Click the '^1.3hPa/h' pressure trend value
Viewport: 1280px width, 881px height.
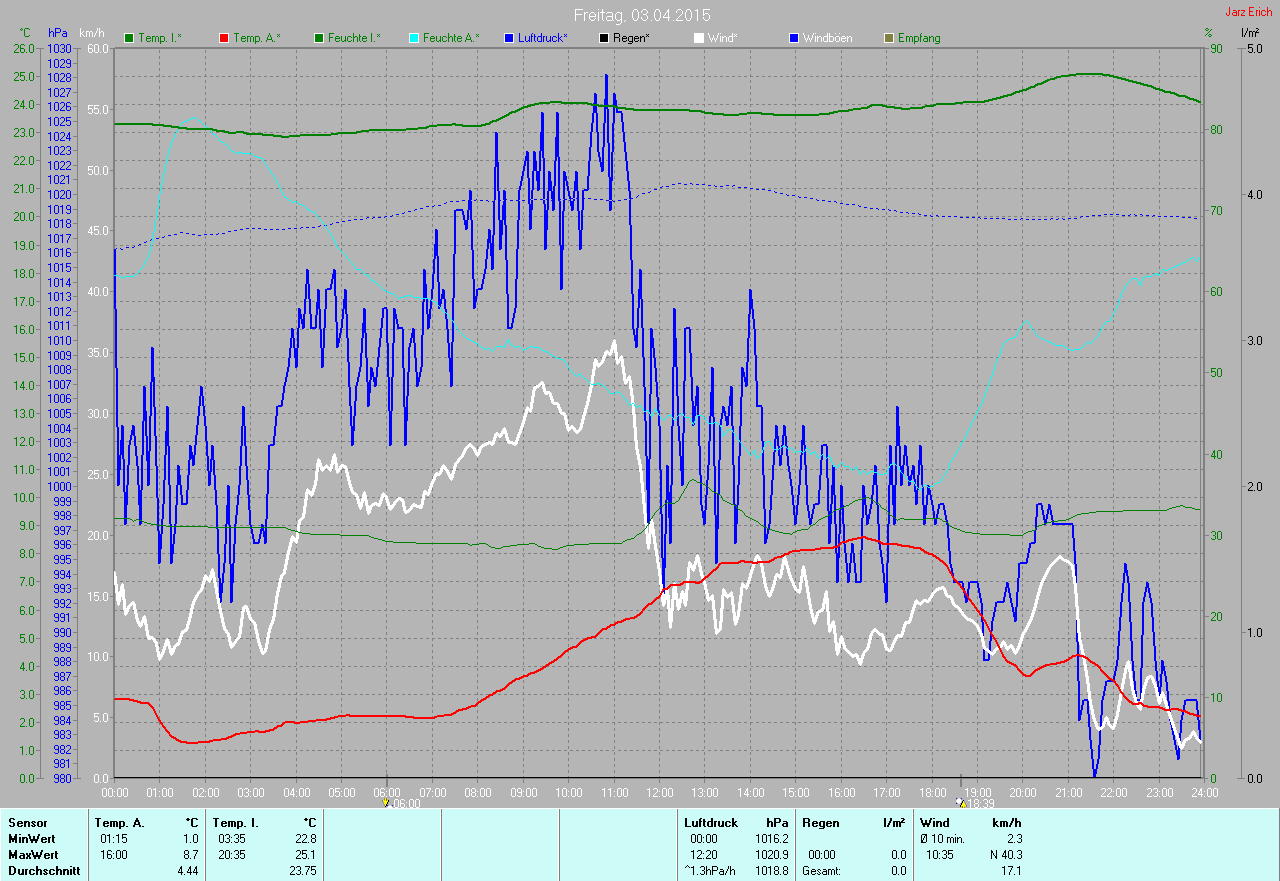click(712, 871)
